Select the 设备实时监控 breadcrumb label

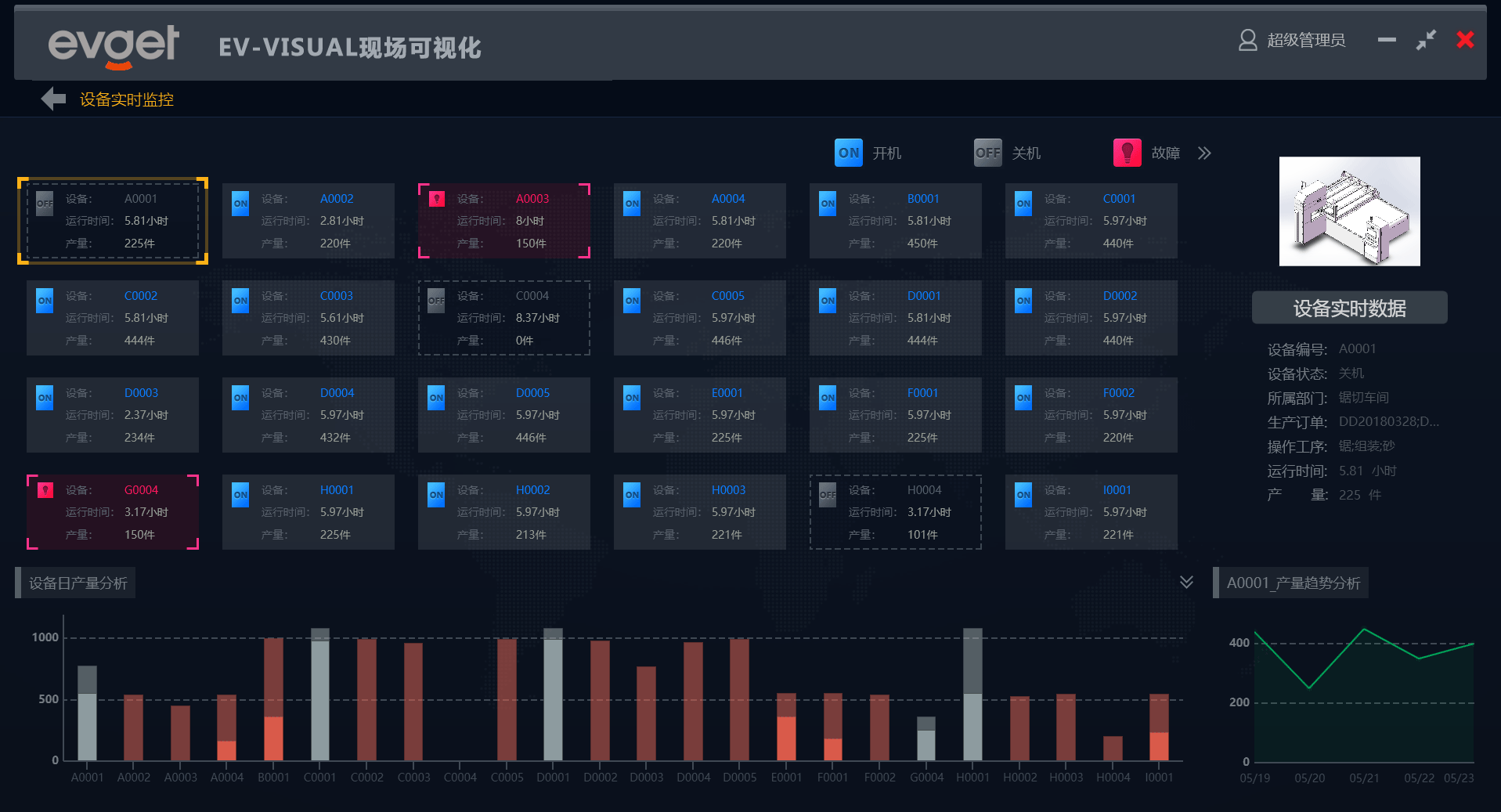pos(125,99)
